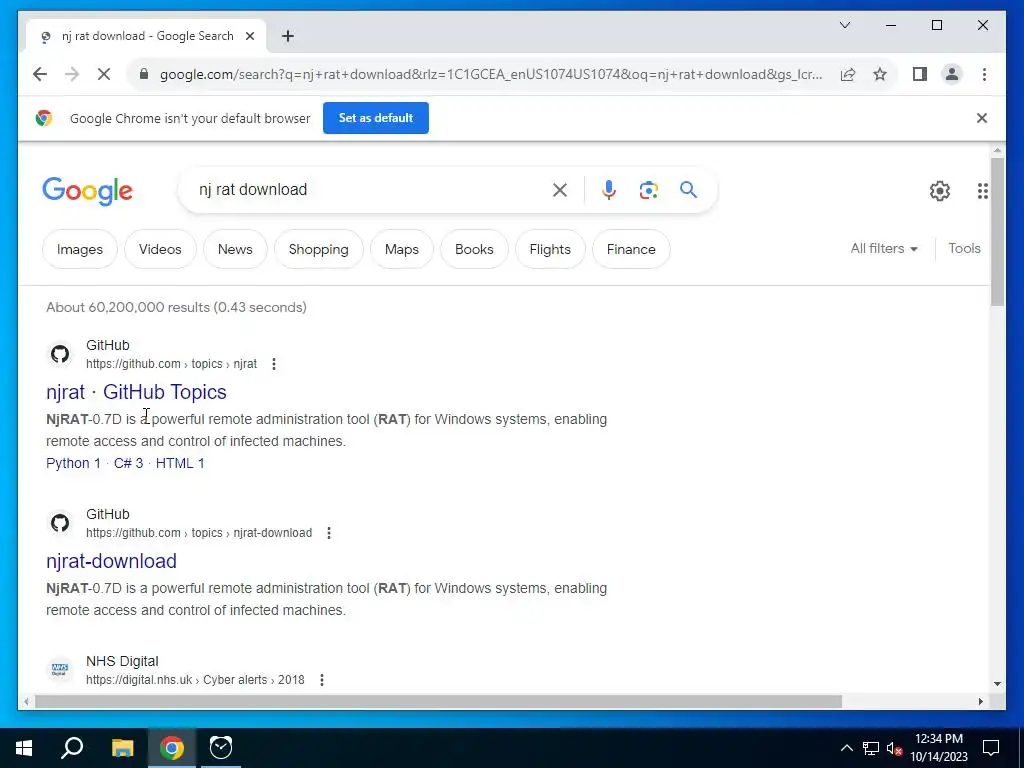Image resolution: width=1024 pixels, height=768 pixels.
Task: Start voice search with the microphone
Action: [608, 190]
